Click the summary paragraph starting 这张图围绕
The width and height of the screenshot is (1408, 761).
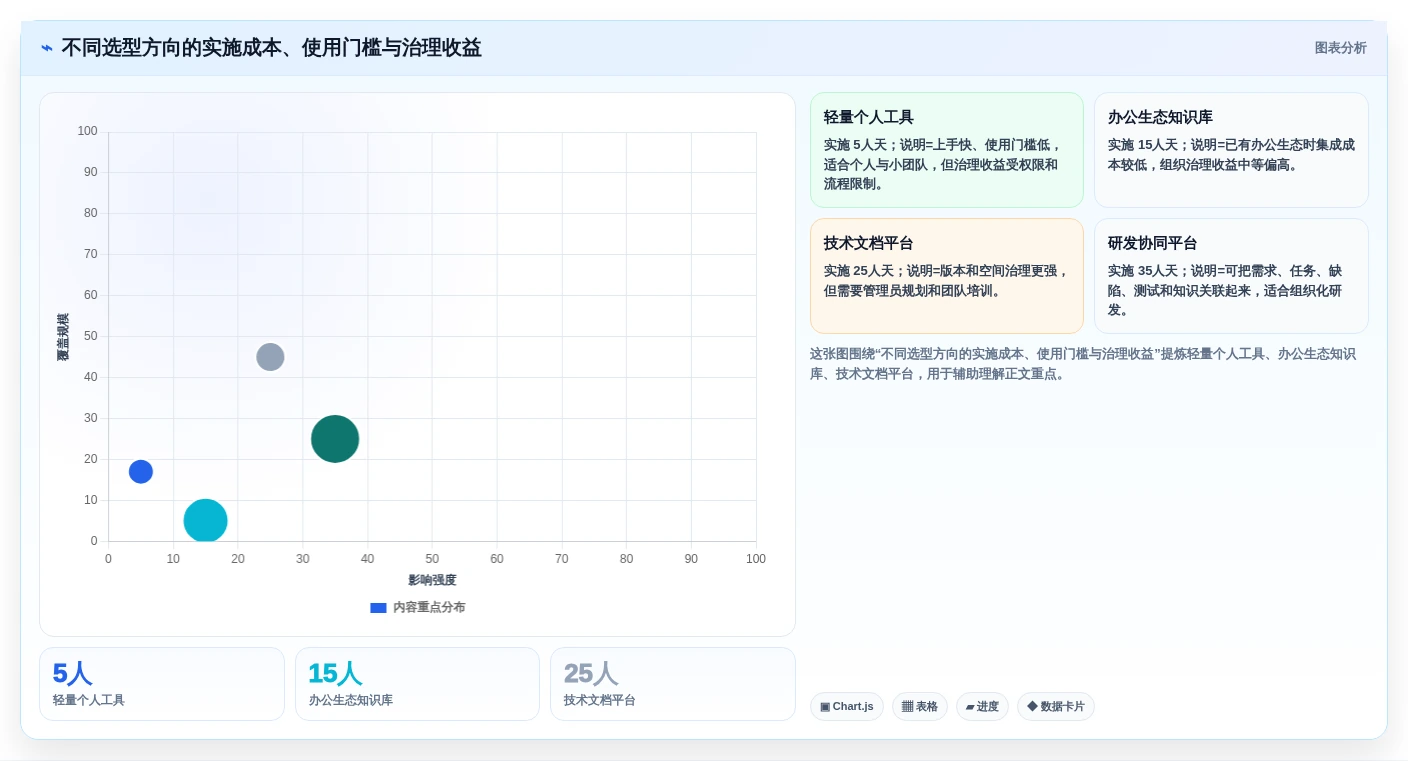1083,364
